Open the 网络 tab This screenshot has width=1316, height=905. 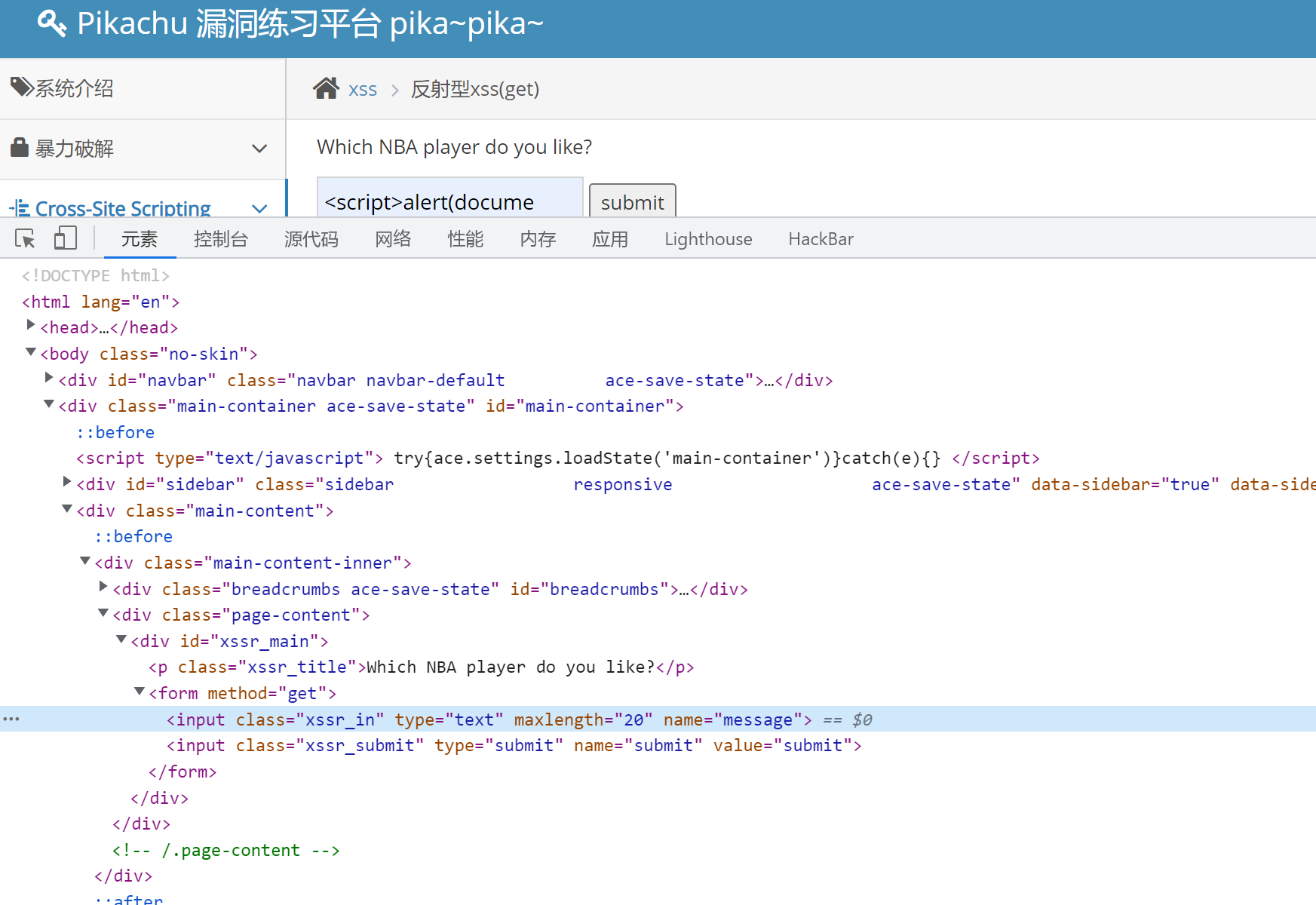click(393, 239)
